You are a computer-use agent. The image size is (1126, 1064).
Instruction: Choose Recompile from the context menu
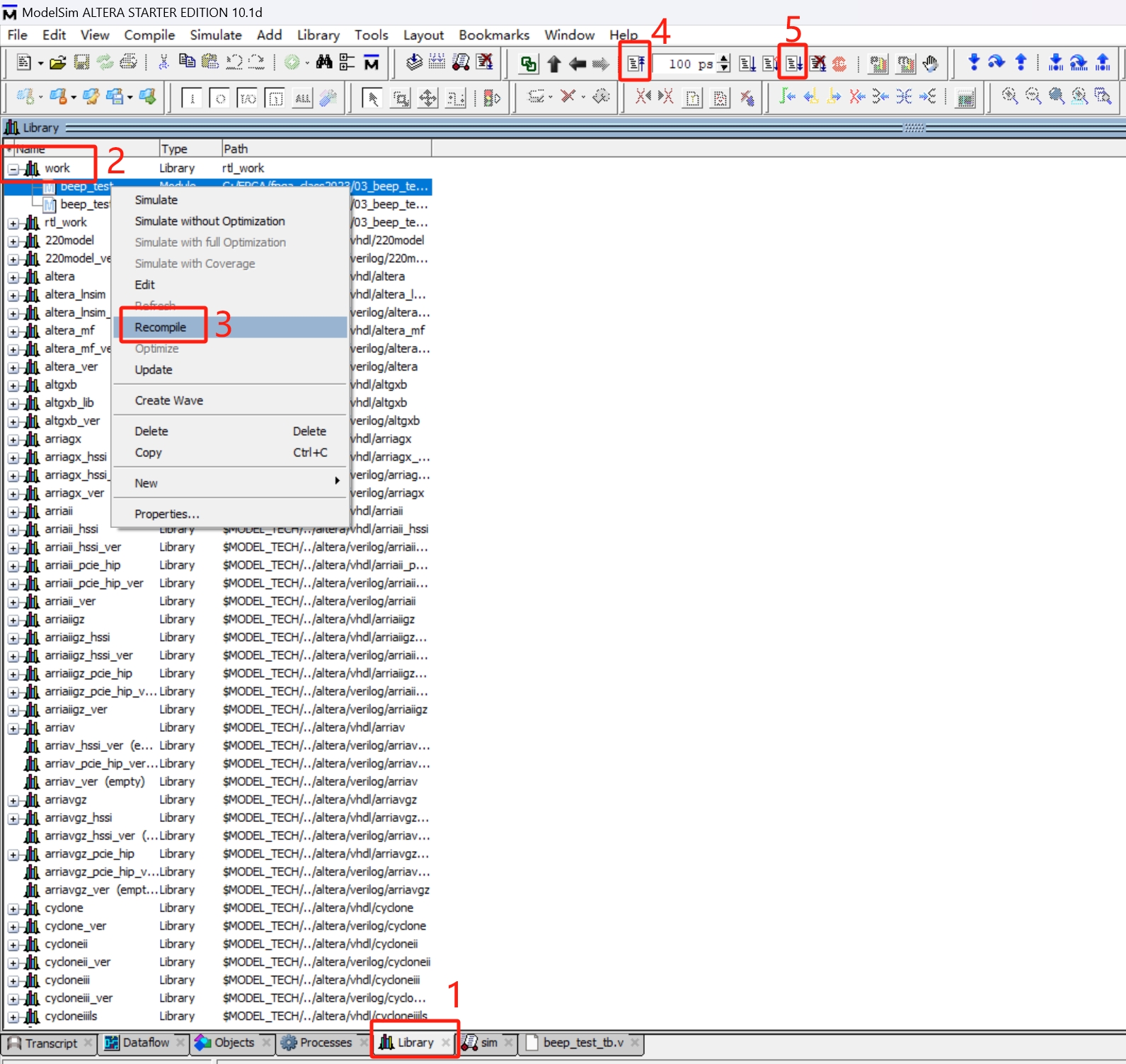point(231,327)
